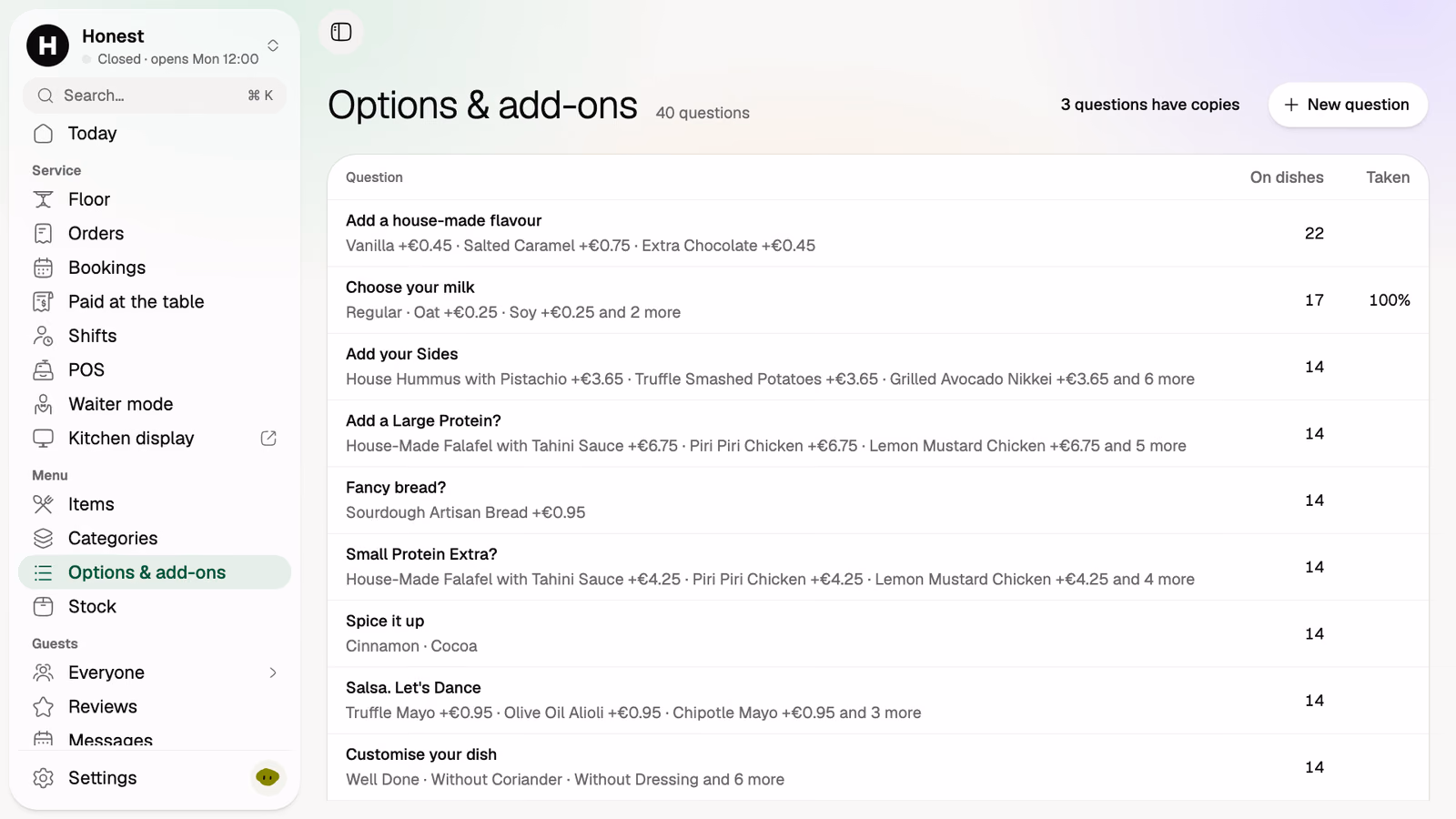
Task: Open 'Add your Sides' question
Action: (878, 367)
